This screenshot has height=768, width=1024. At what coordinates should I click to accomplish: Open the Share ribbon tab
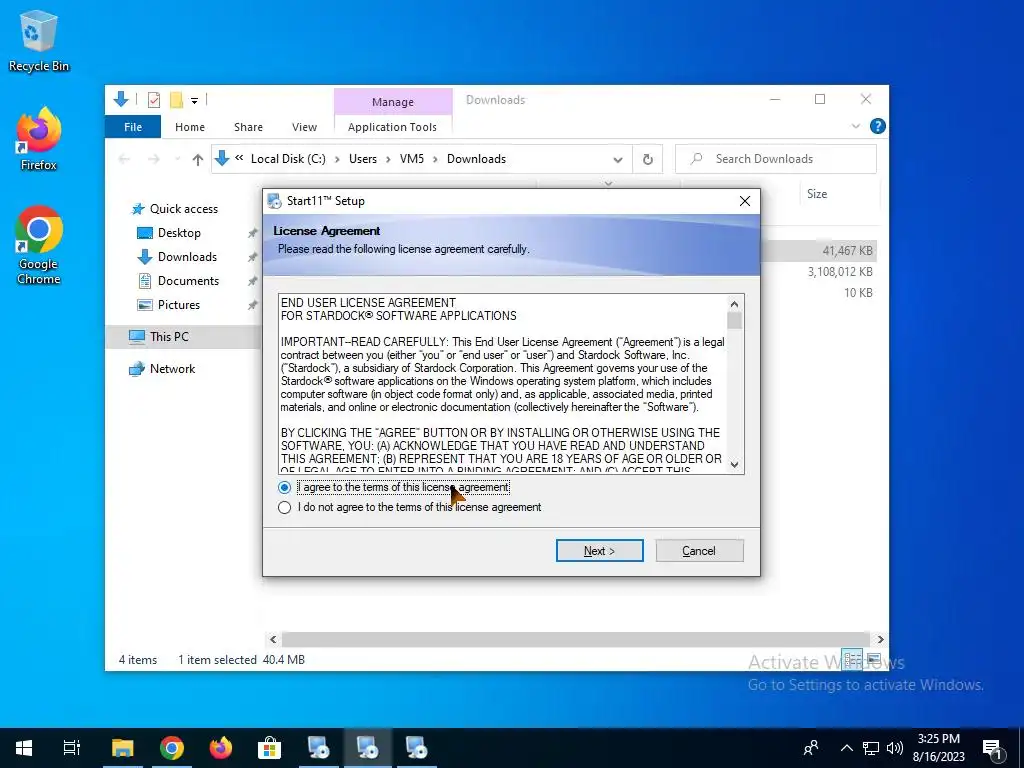point(248,127)
